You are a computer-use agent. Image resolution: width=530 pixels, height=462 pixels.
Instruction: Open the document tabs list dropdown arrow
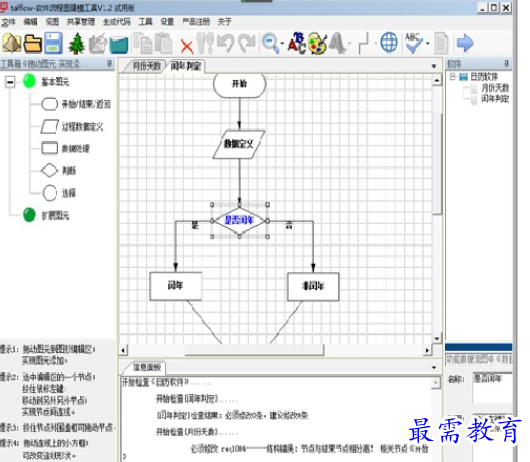point(434,66)
